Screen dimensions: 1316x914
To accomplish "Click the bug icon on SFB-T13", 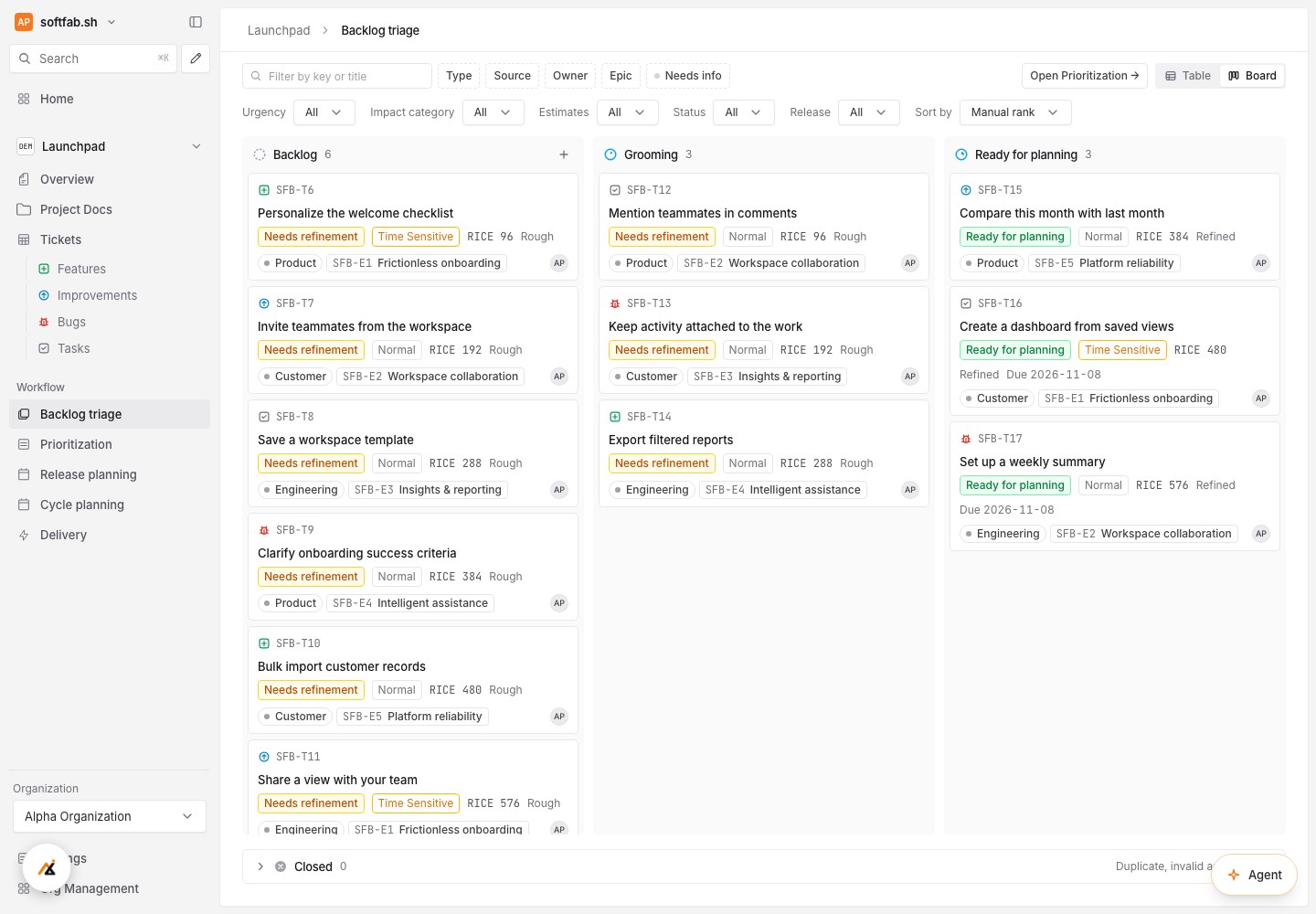I will point(615,303).
